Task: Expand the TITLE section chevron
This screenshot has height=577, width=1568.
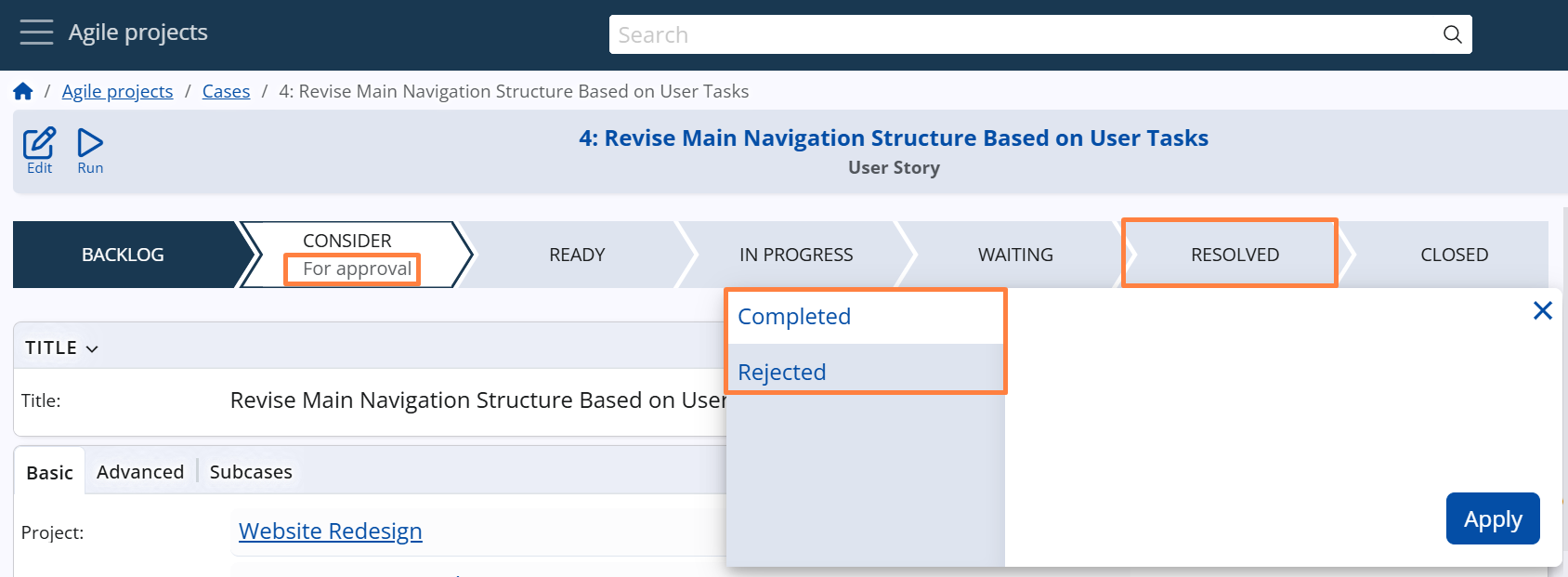Action: (x=92, y=349)
